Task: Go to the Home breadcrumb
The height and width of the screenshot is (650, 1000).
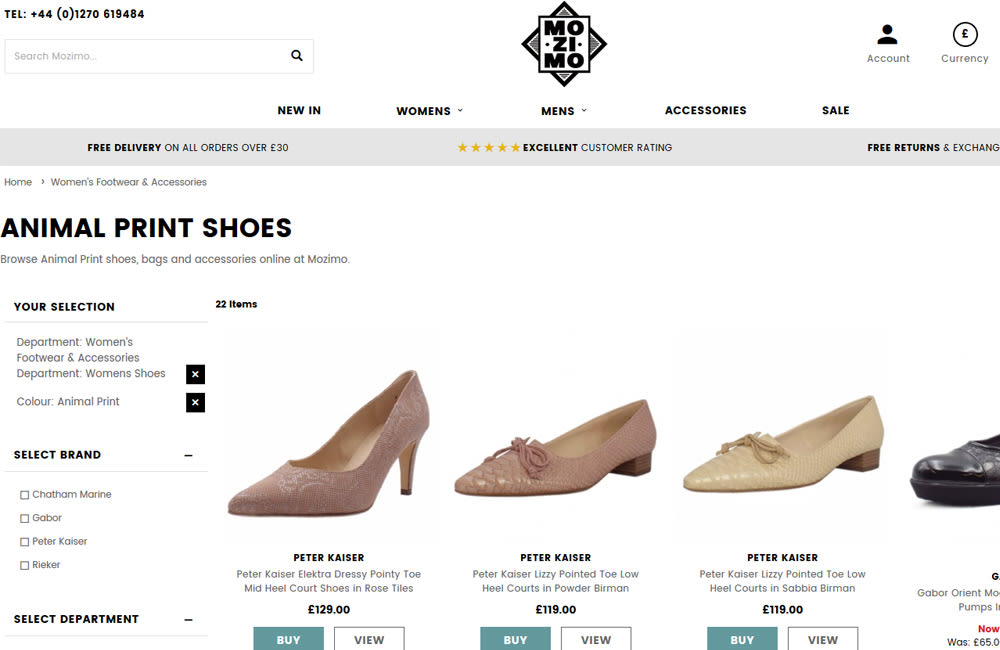Action: (x=18, y=182)
